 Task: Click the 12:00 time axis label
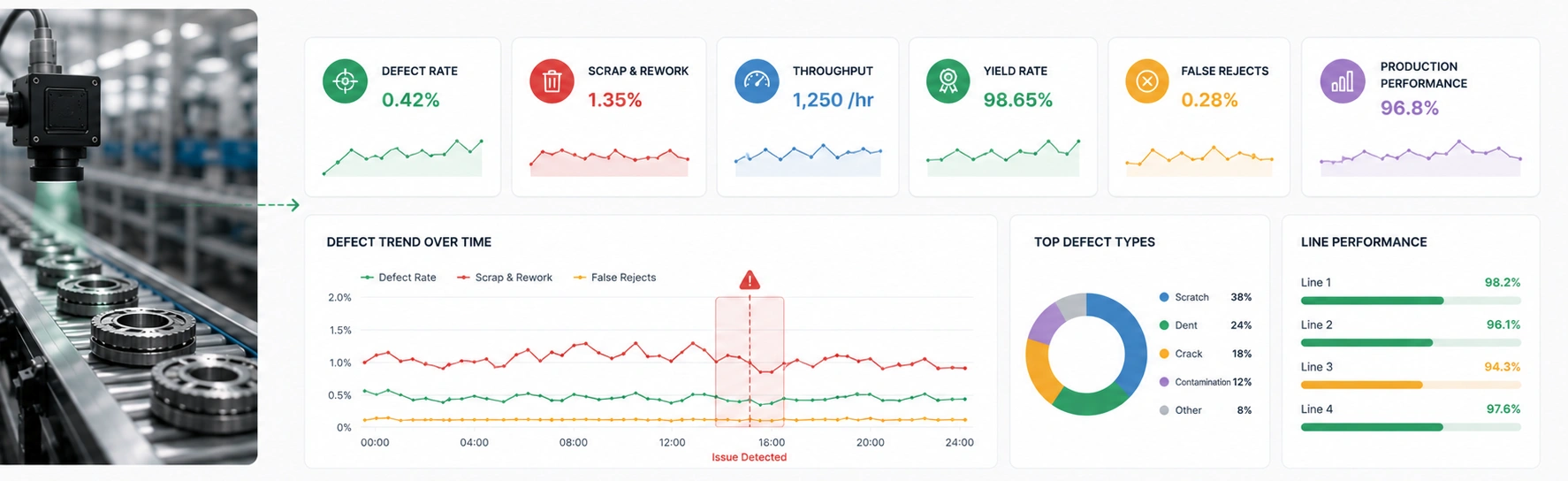tap(672, 442)
